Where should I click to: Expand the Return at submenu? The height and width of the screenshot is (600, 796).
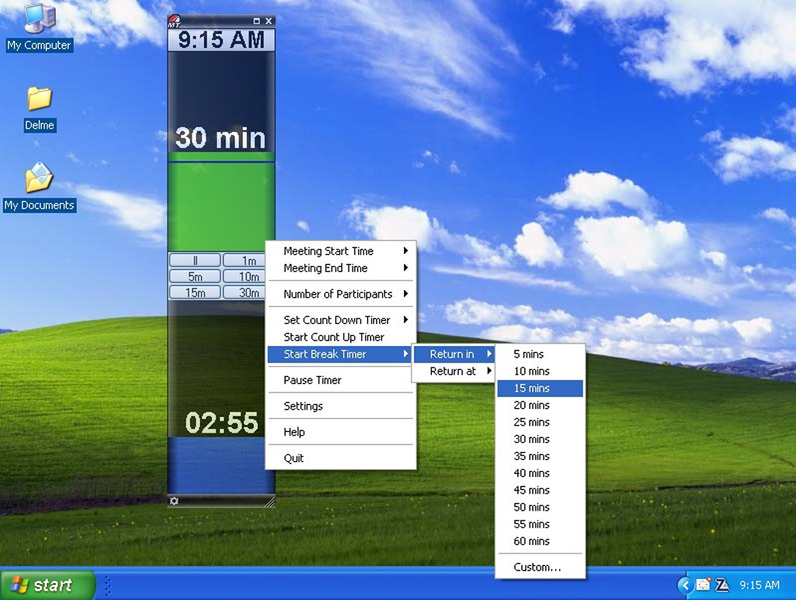(x=453, y=371)
